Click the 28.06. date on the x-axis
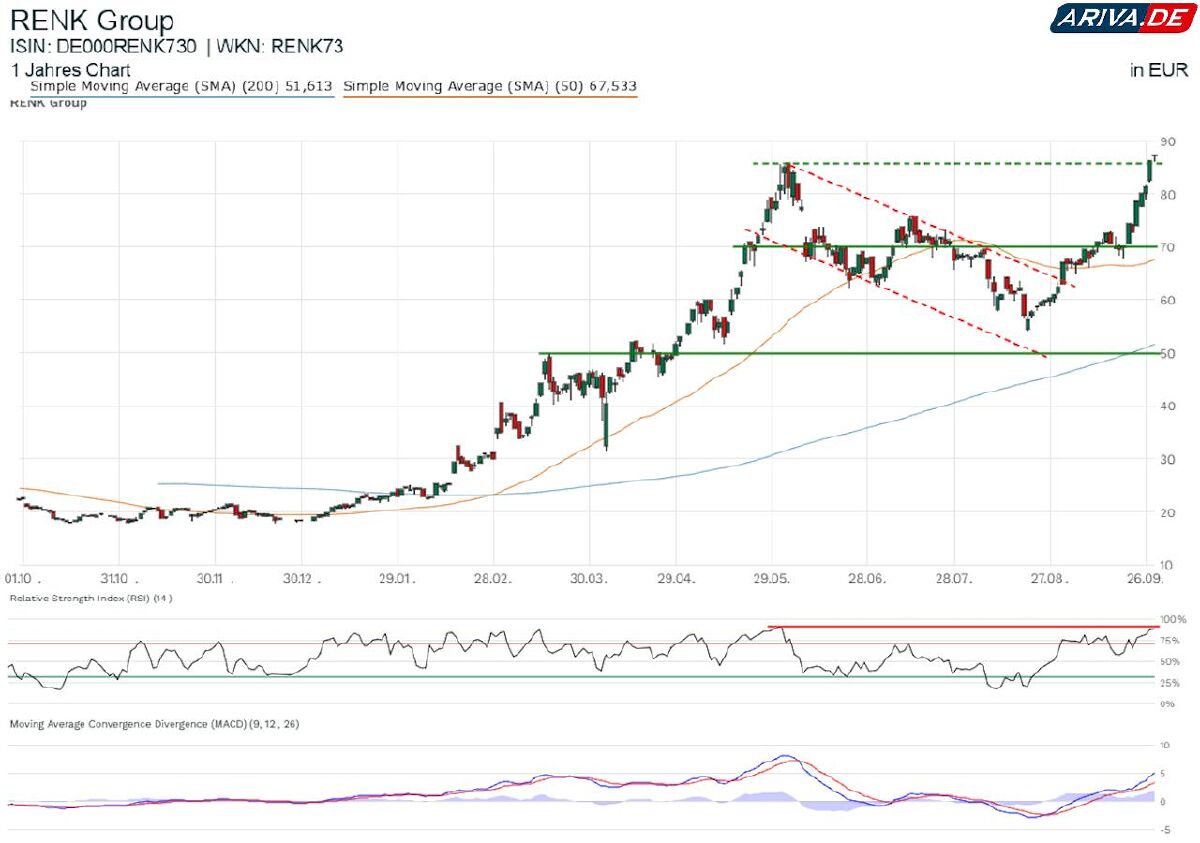Viewport: 1200px width, 843px height. 865,578
